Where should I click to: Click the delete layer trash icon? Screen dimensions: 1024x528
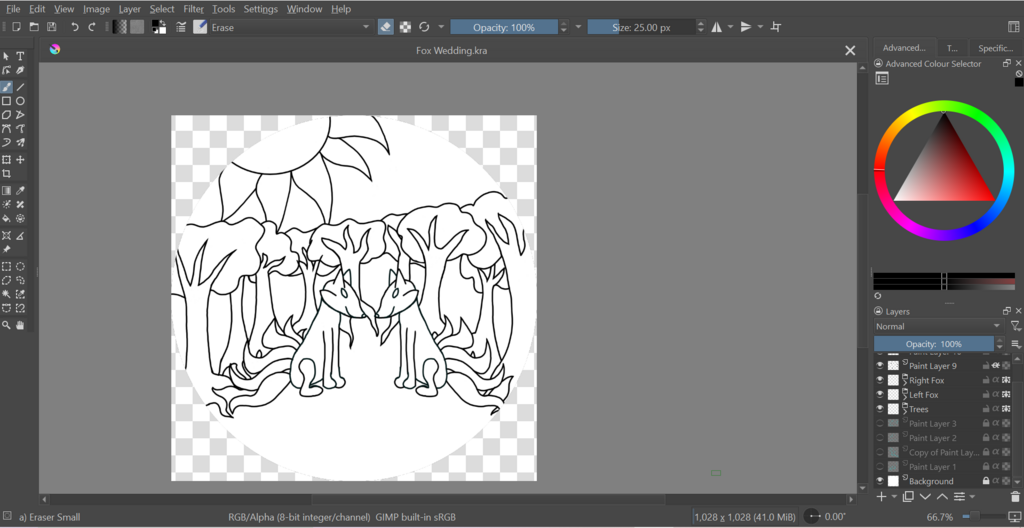(1015, 496)
